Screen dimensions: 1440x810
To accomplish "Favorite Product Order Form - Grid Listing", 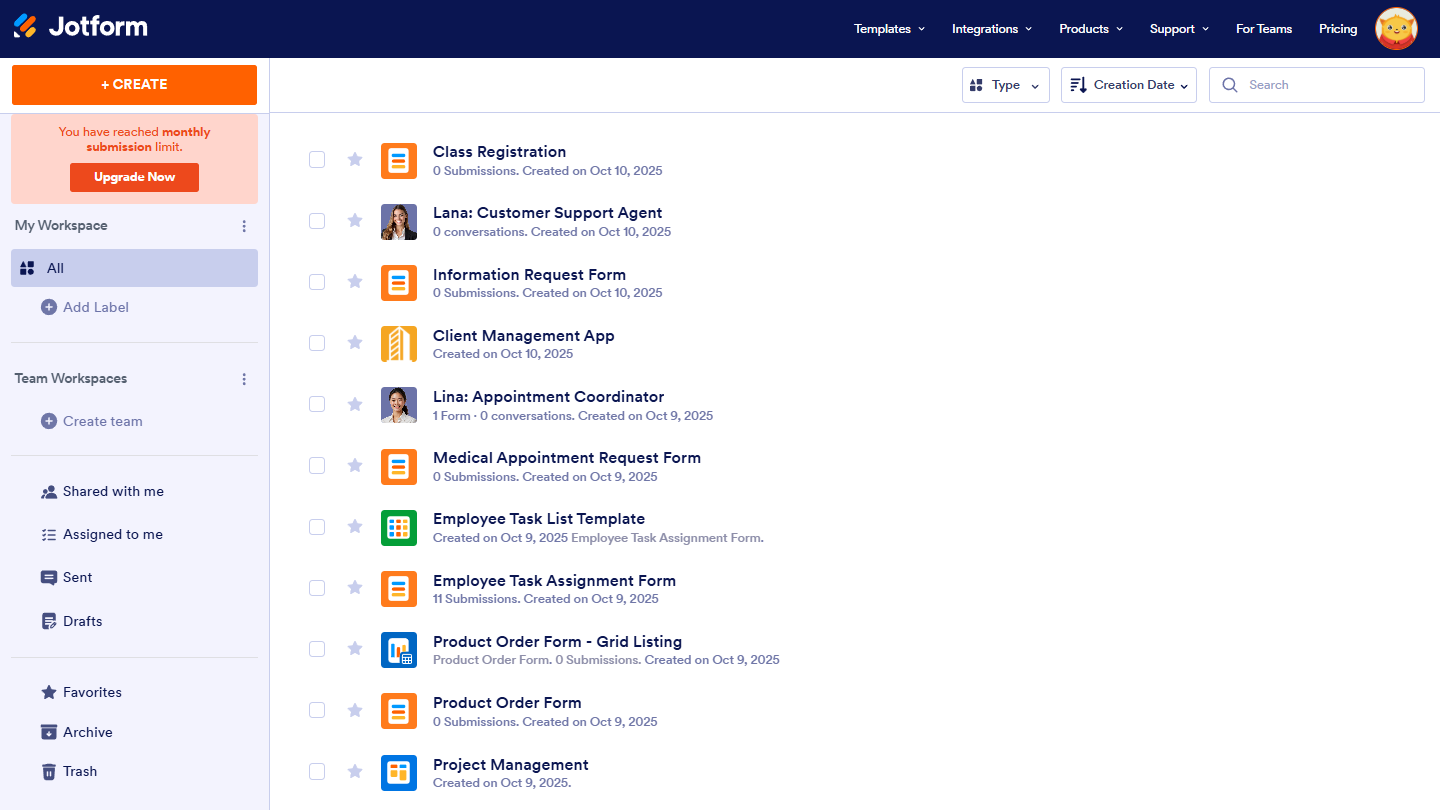I will point(355,649).
